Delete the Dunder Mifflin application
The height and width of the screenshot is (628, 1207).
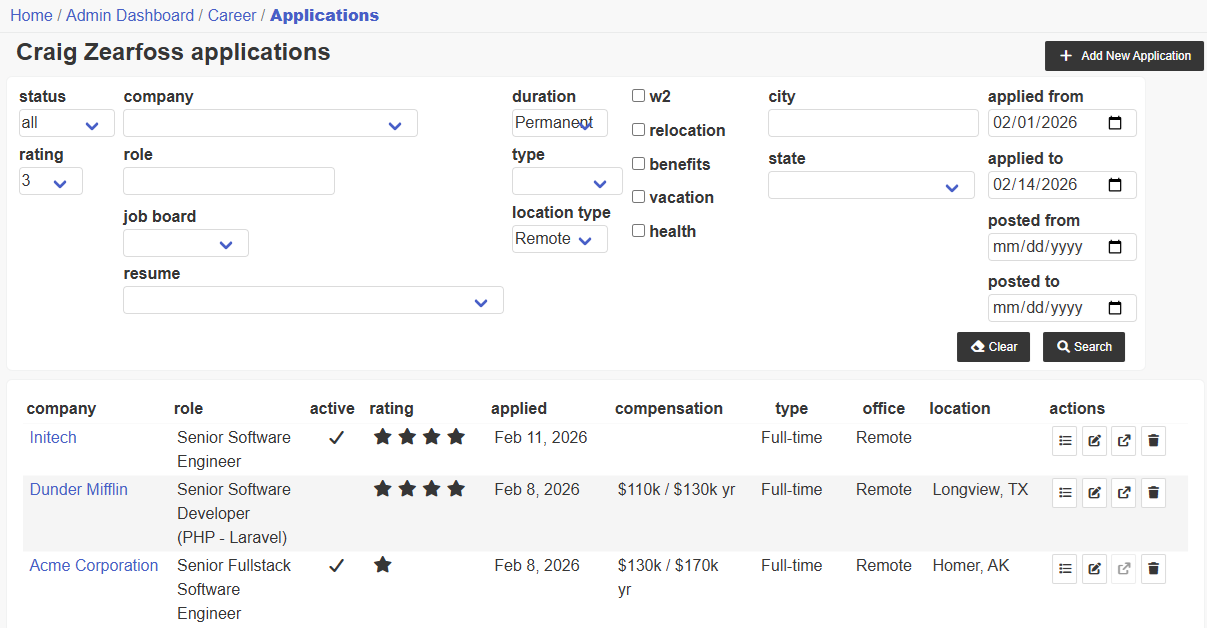1153,492
